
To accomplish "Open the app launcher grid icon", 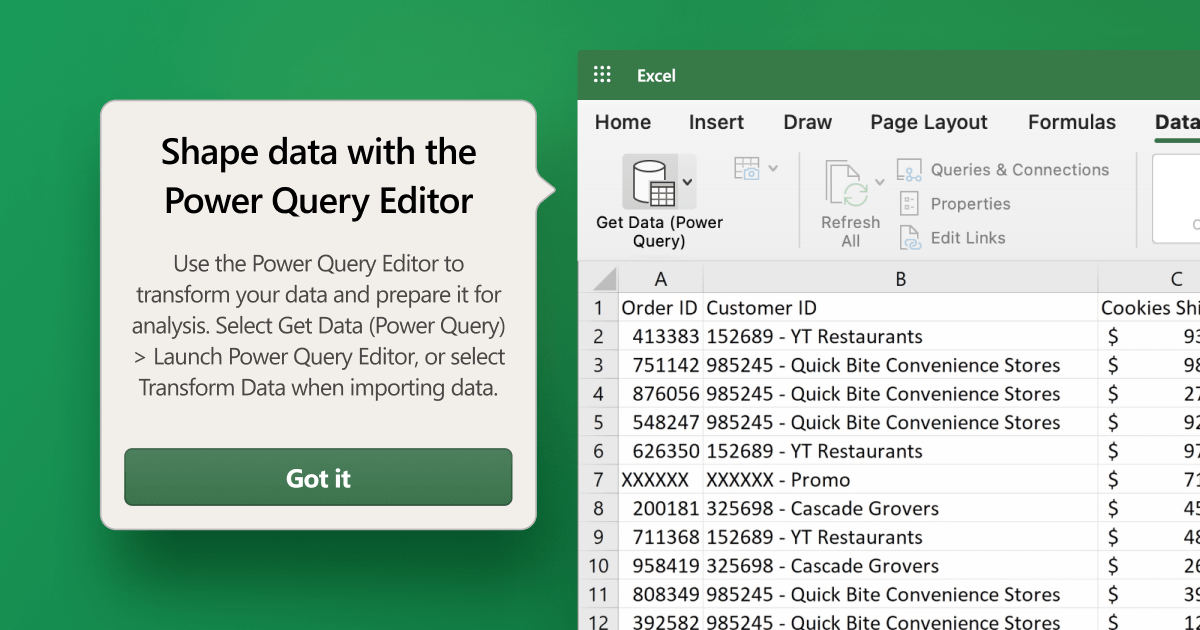I will pos(601,74).
